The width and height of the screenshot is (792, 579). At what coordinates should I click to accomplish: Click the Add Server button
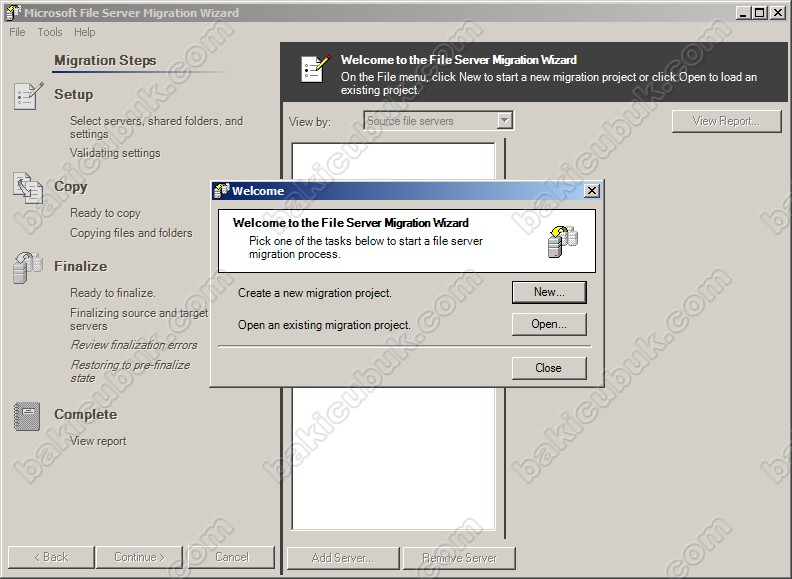[343, 558]
